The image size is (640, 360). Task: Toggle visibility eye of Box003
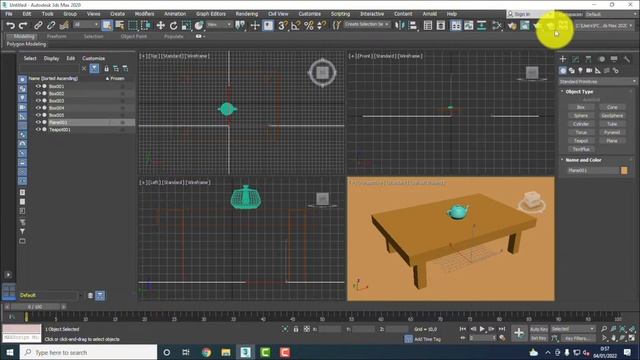pyautogui.click(x=38, y=101)
